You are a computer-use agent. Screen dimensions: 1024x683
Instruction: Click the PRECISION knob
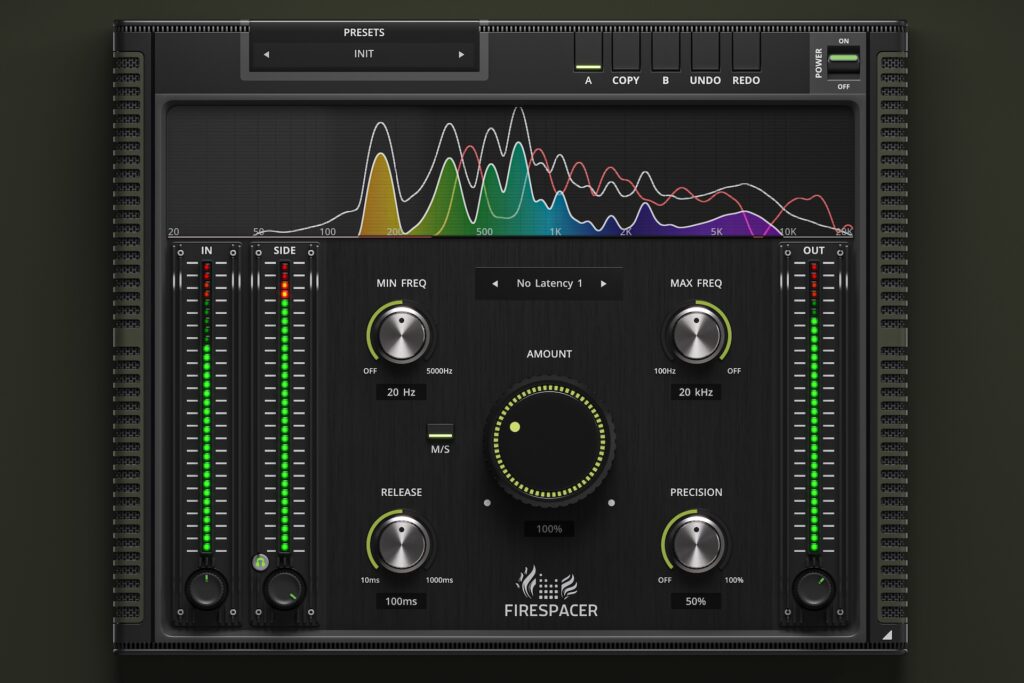pyautogui.click(x=696, y=544)
